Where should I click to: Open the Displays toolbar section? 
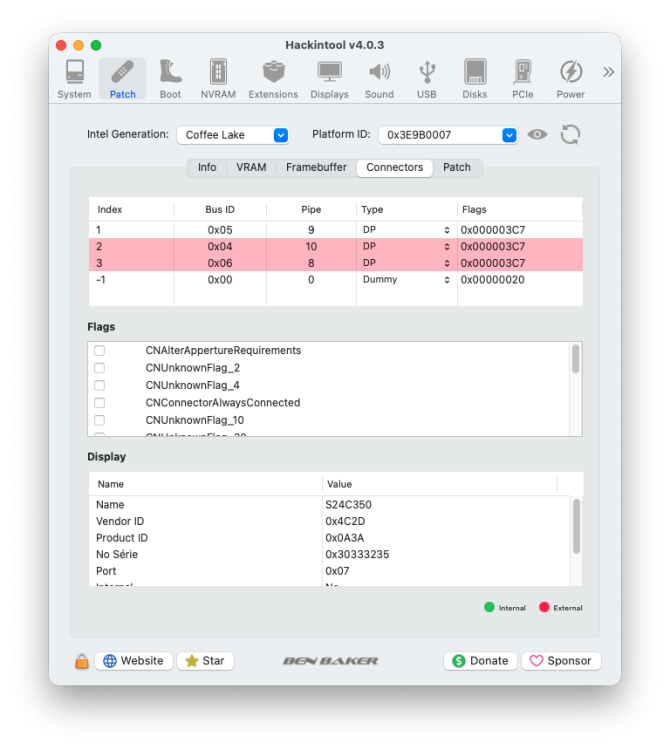tap(330, 79)
